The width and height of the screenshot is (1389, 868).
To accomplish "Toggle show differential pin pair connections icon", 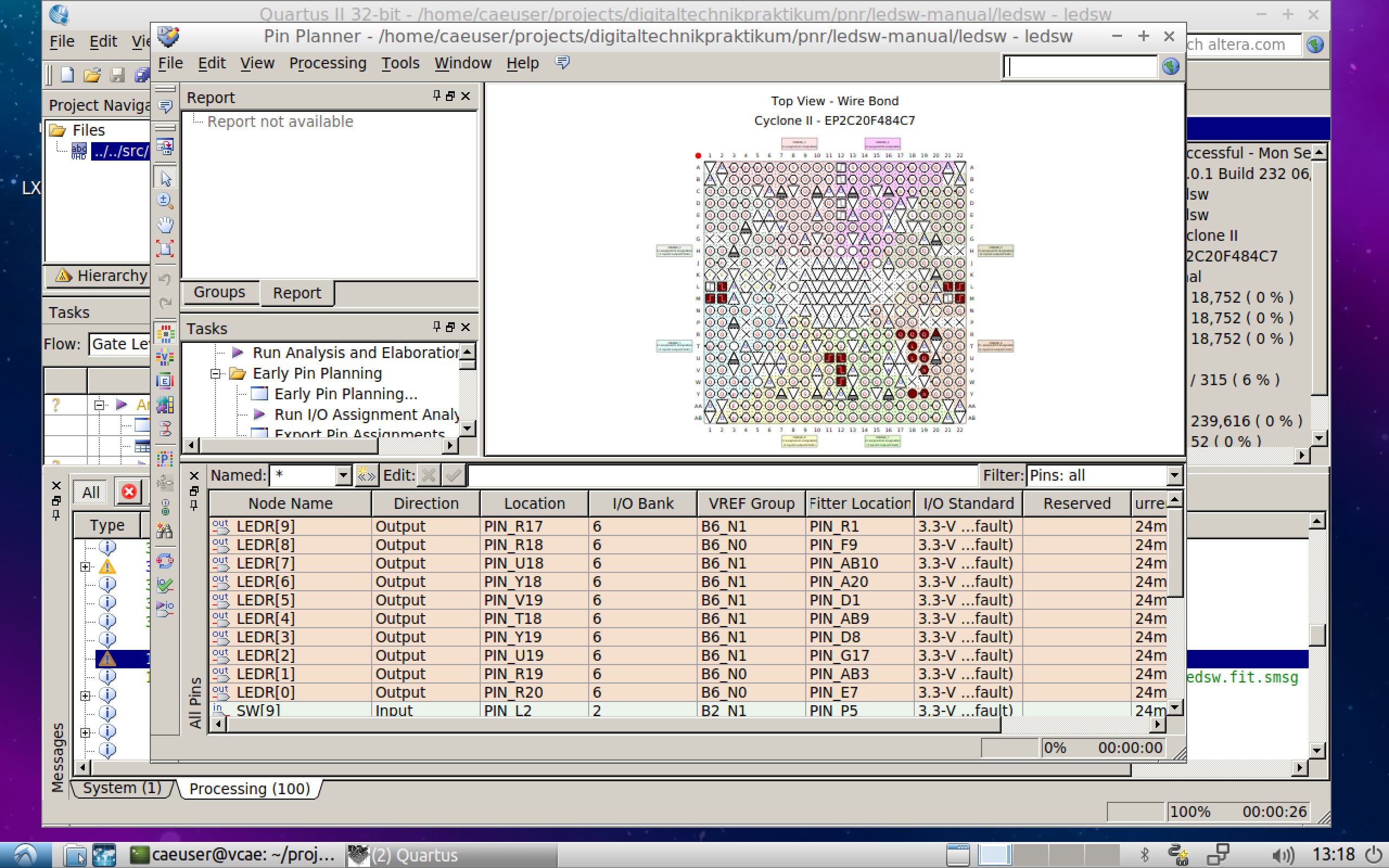I will click(165, 427).
